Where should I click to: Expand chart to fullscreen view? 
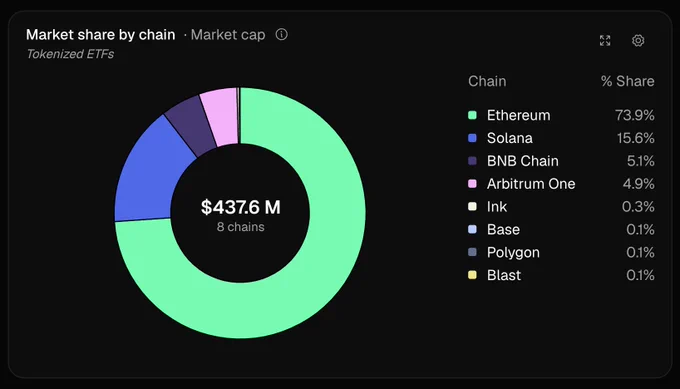[605, 40]
